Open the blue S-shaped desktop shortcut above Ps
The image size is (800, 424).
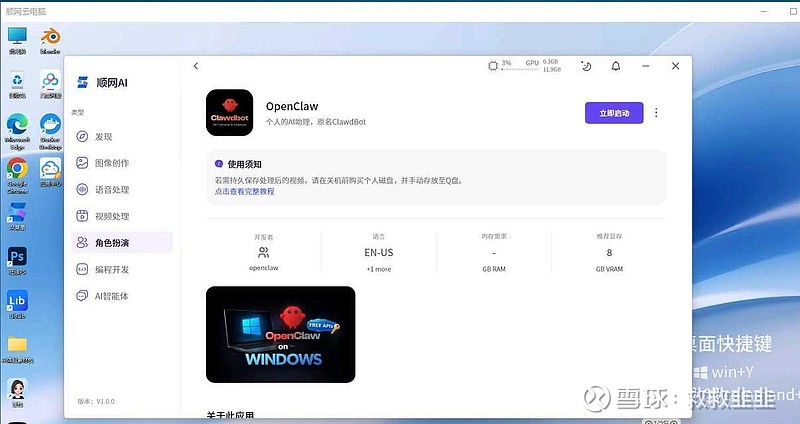click(17, 216)
